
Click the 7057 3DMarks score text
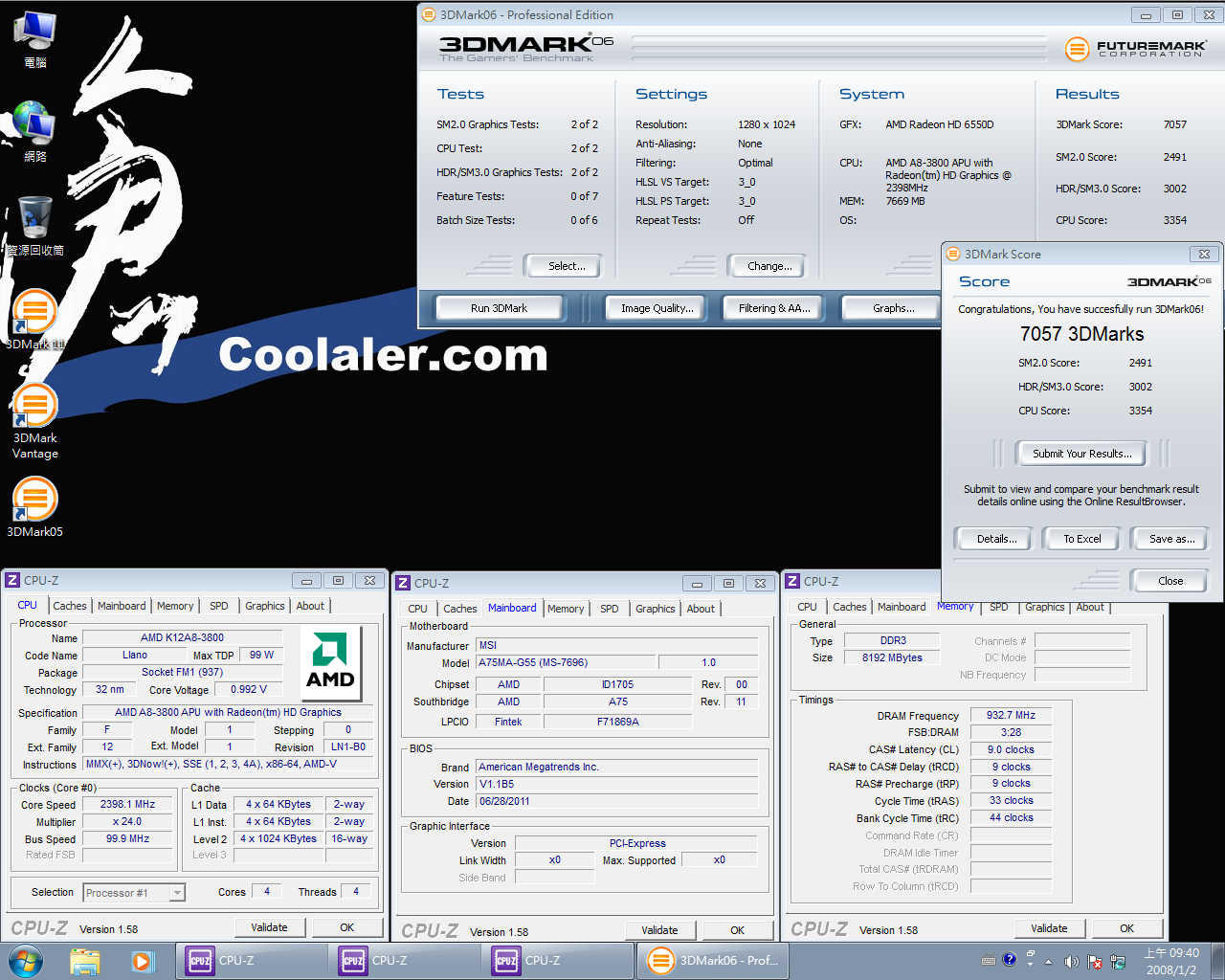tap(1081, 334)
